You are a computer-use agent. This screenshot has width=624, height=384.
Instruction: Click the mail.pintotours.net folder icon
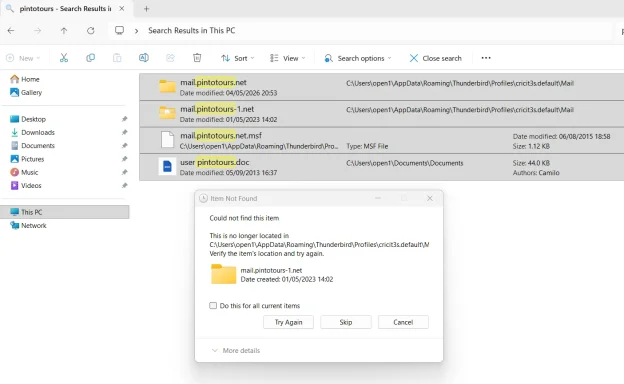(167, 86)
